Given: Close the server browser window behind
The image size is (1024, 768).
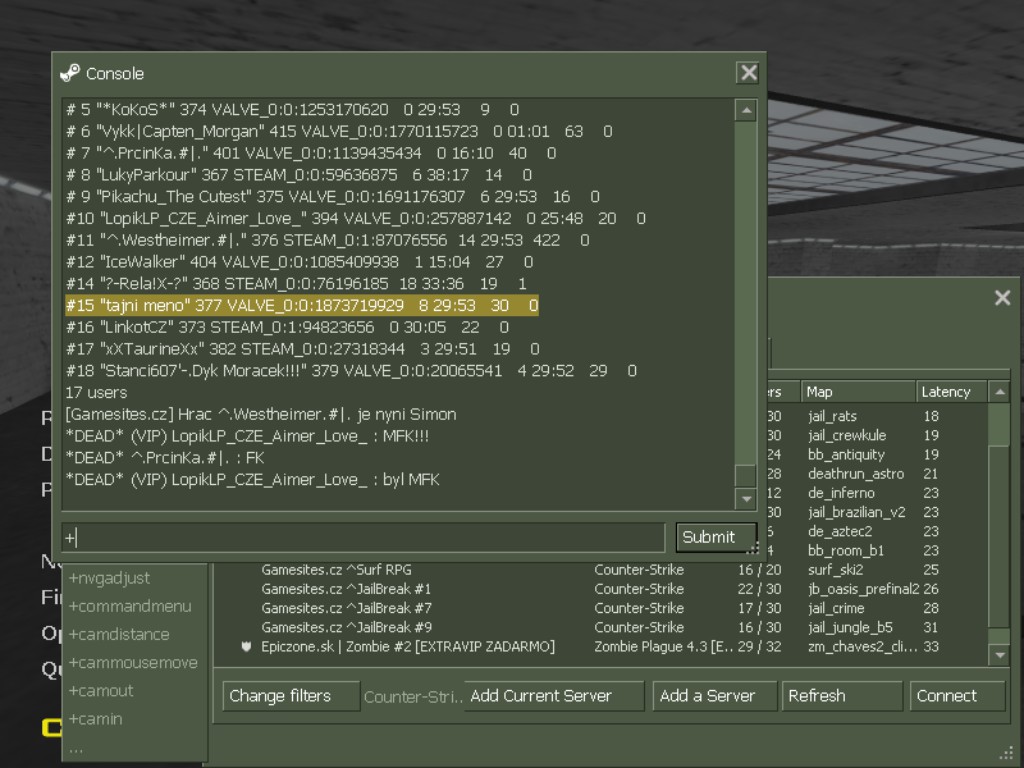Looking at the screenshot, I should (1002, 298).
